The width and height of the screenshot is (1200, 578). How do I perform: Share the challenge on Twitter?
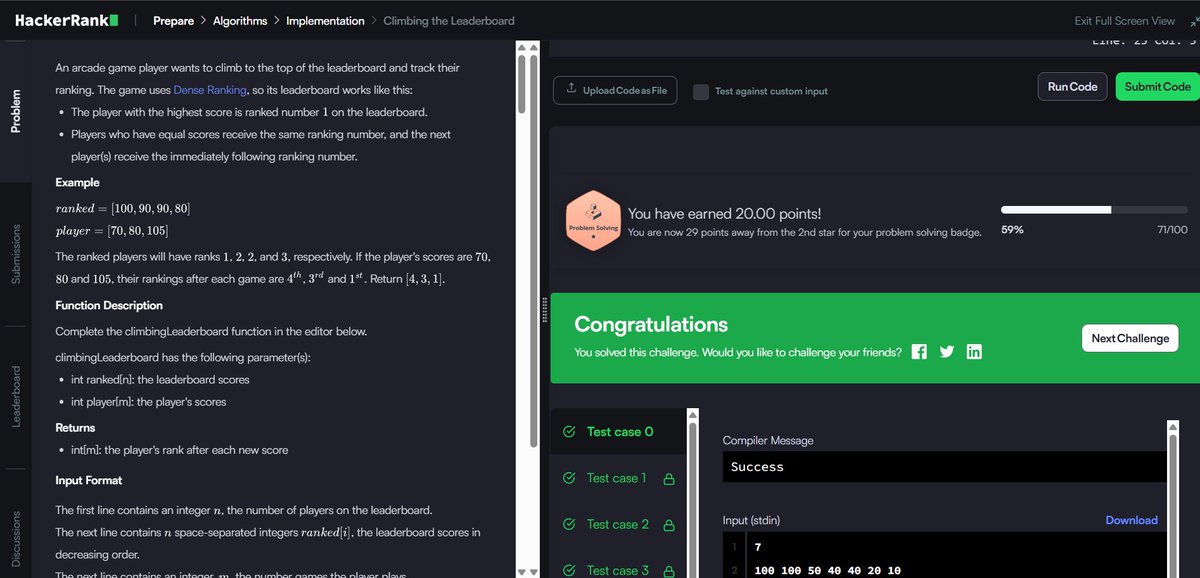point(946,351)
